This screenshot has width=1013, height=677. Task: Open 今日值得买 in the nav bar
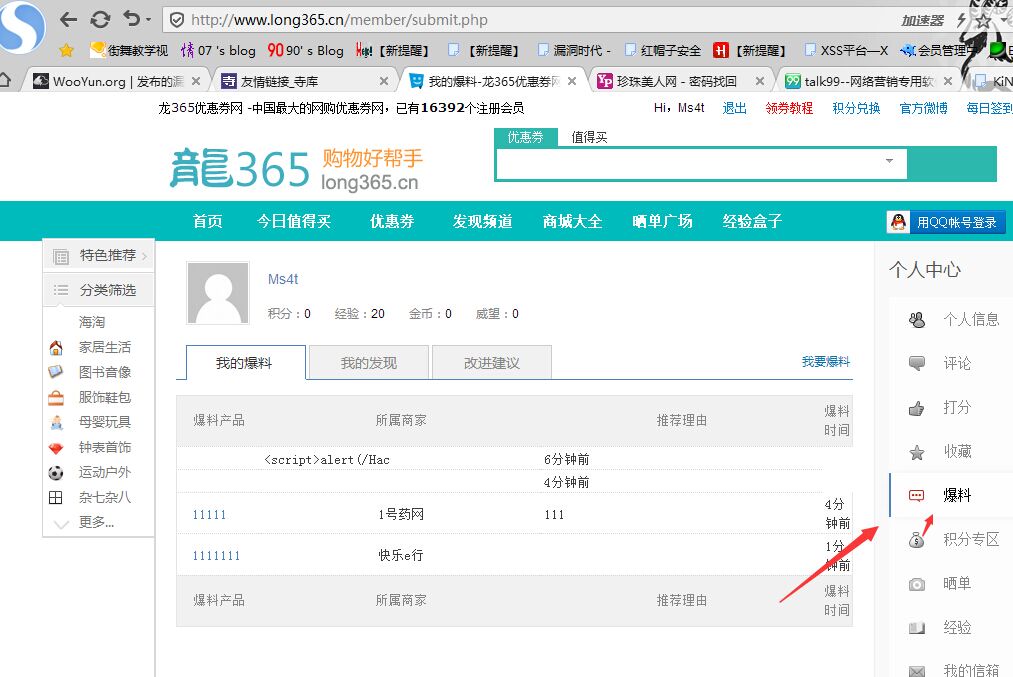pyautogui.click(x=294, y=222)
